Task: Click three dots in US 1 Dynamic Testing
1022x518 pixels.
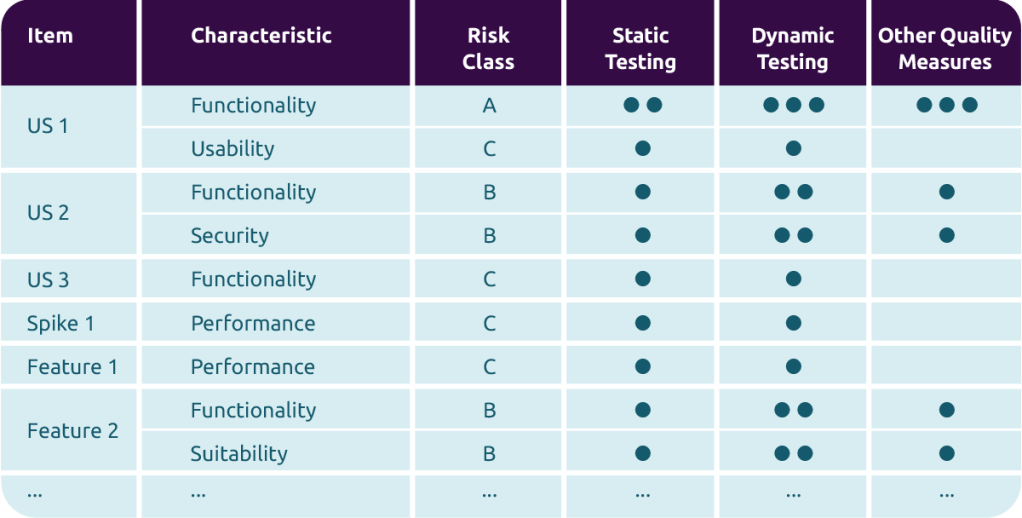Action: (x=793, y=105)
